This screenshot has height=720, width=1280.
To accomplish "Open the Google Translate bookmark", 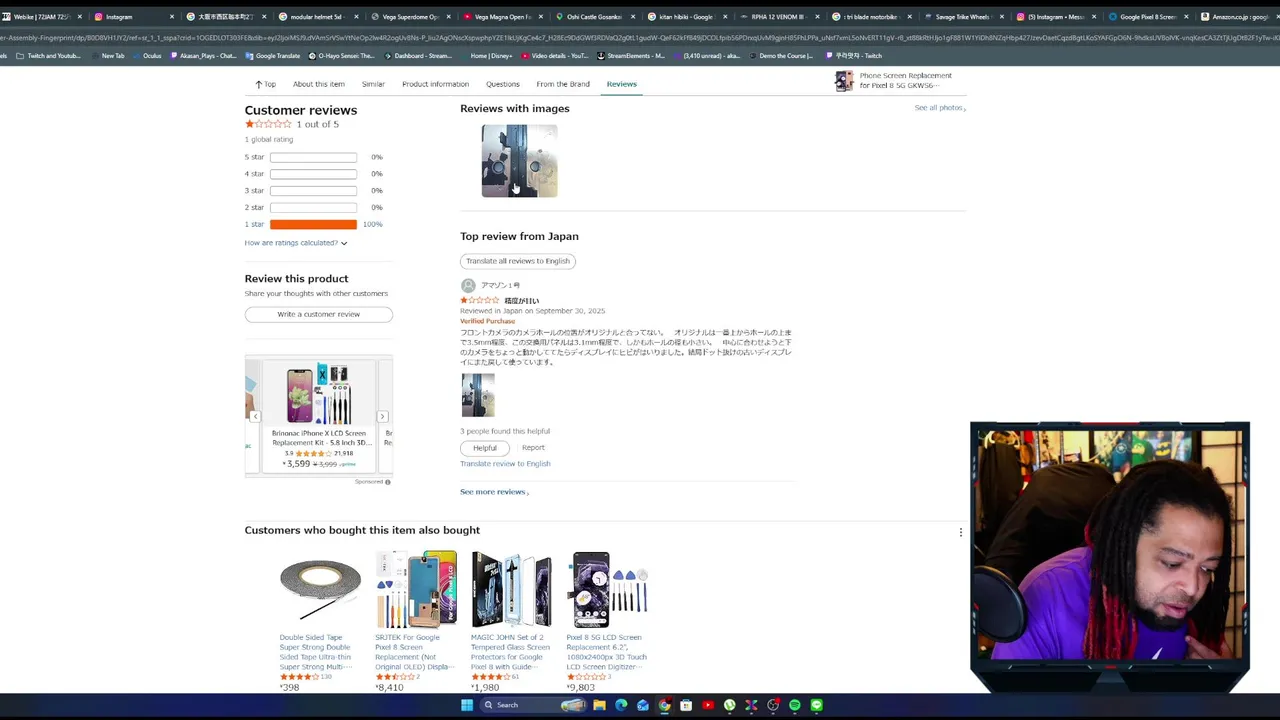I will click(x=271, y=56).
